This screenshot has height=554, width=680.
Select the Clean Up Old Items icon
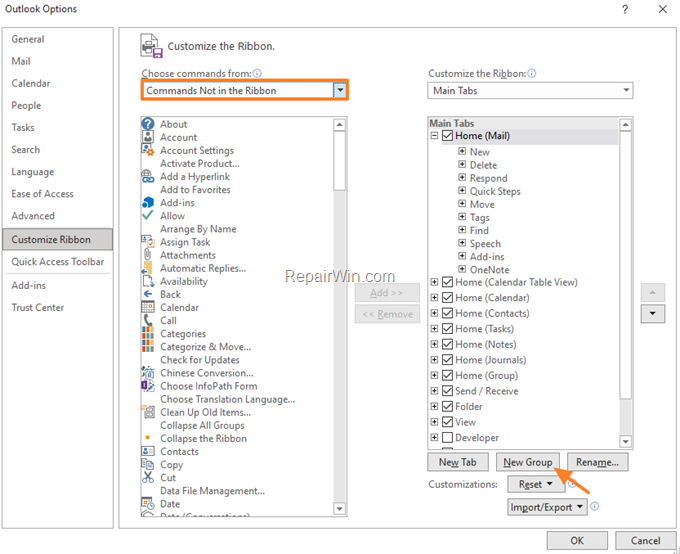(x=148, y=412)
